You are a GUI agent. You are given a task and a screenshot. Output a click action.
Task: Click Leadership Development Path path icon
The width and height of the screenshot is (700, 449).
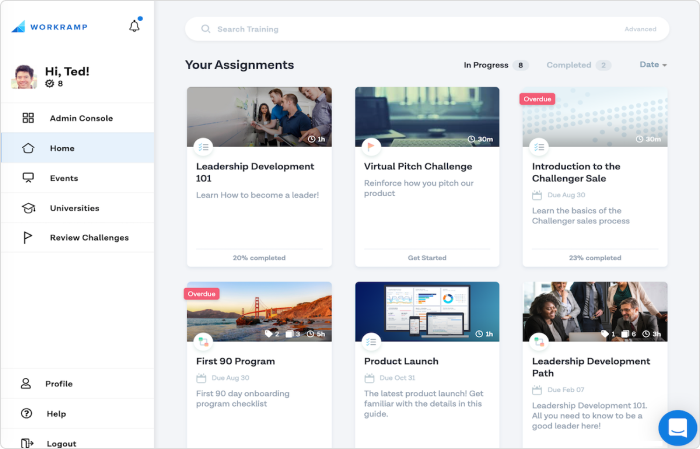tap(539, 342)
